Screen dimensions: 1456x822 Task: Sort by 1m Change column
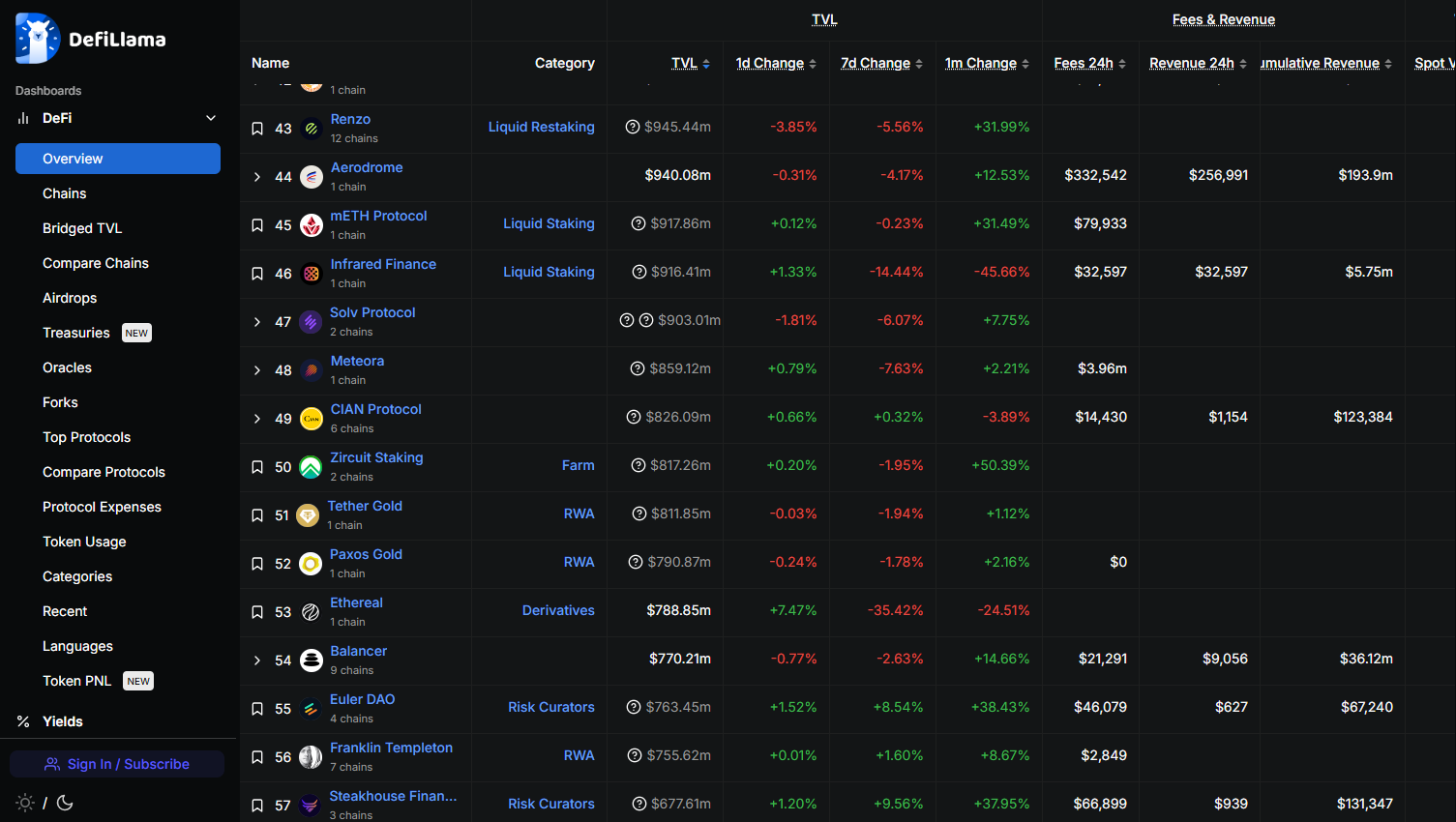click(x=988, y=63)
